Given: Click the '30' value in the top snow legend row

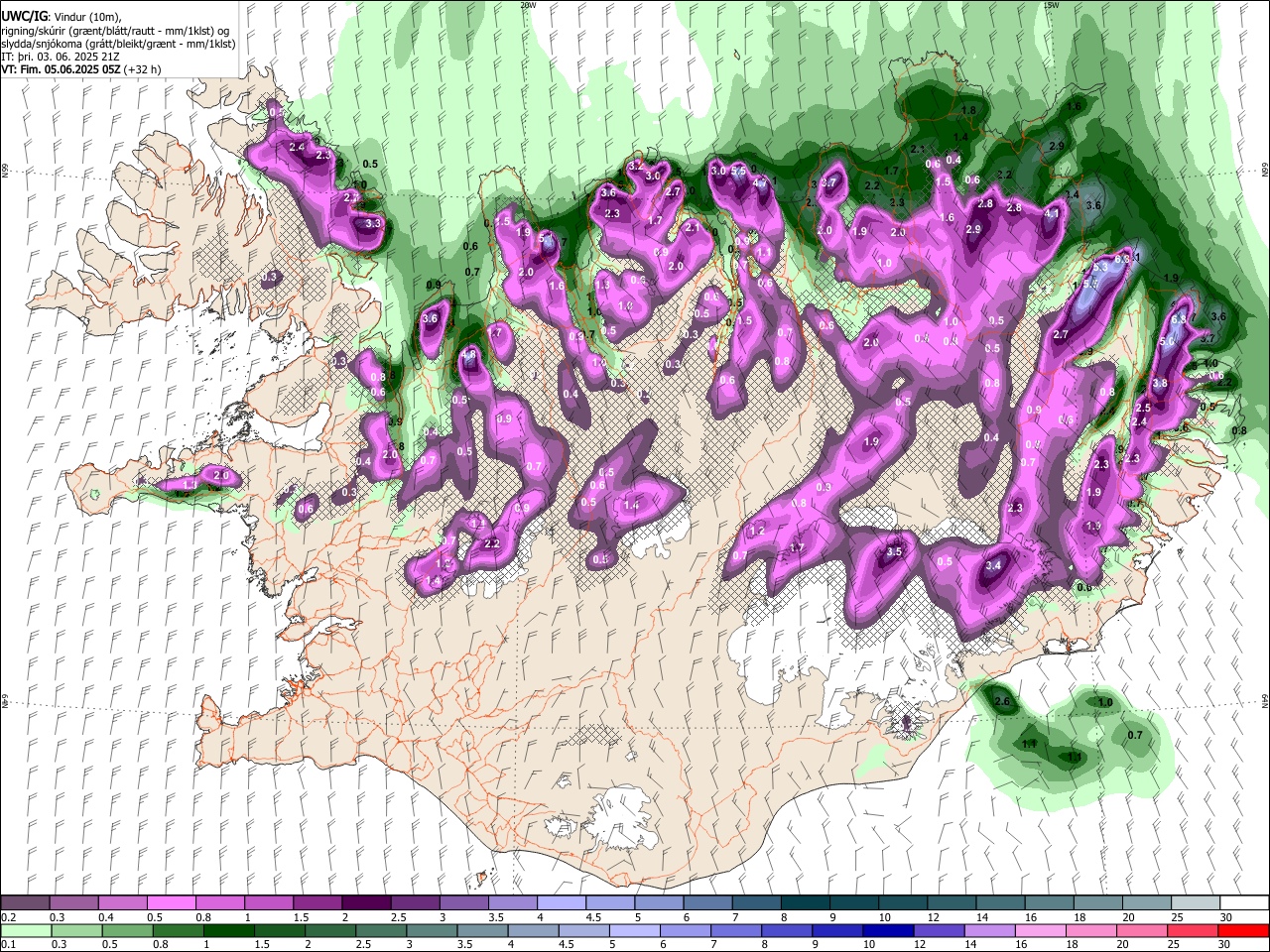Looking at the screenshot, I should pos(1226,917).
